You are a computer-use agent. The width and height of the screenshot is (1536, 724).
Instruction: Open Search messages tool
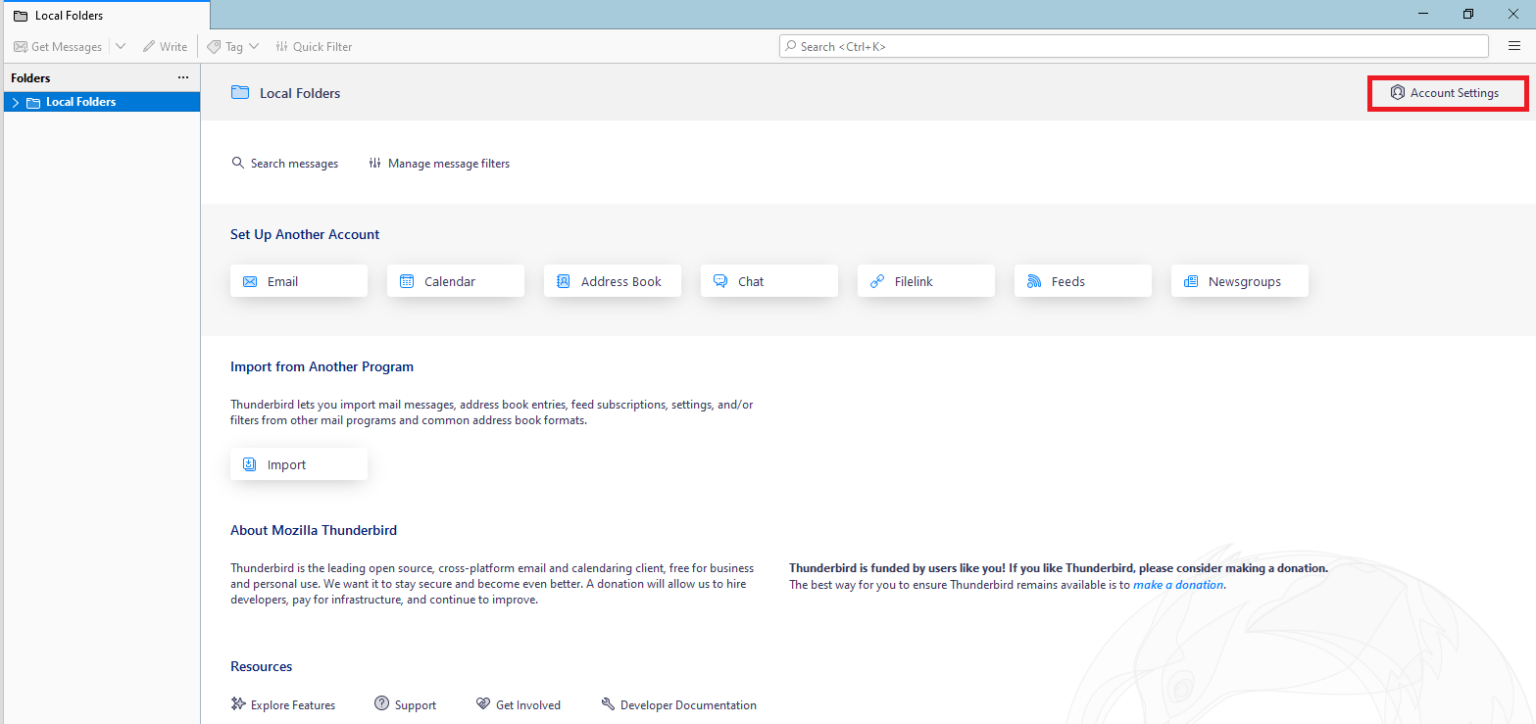click(285, 163)
